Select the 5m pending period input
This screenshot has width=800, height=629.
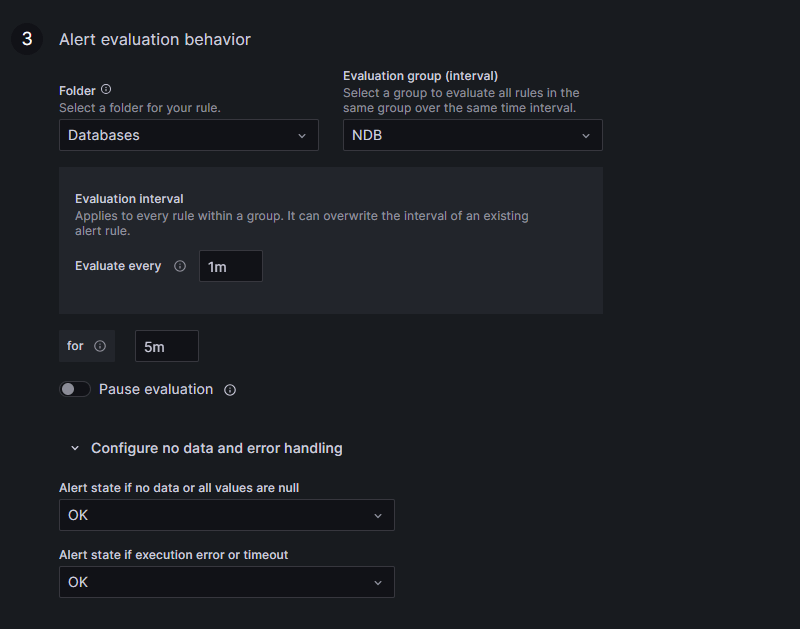tap(166, 344)
